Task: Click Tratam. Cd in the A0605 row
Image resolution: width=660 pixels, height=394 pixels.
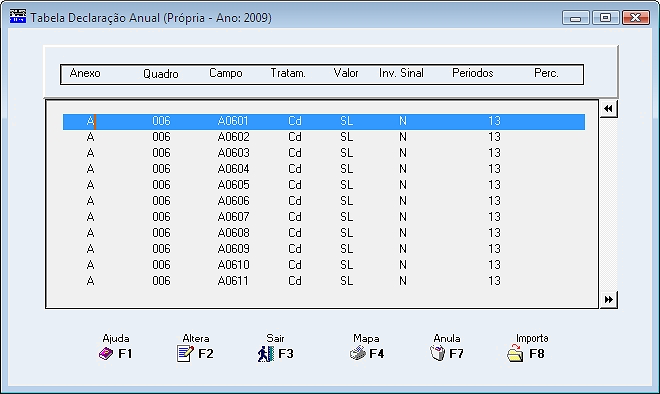Action: (x=295, y=185)
